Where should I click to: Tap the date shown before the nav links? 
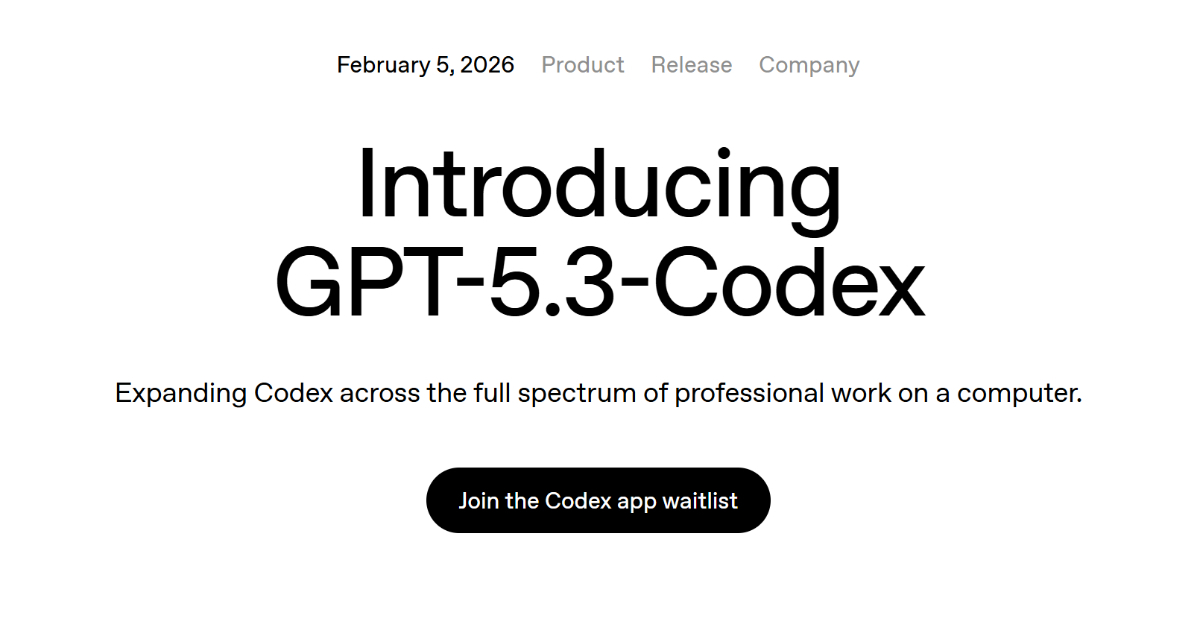point(424,65)
